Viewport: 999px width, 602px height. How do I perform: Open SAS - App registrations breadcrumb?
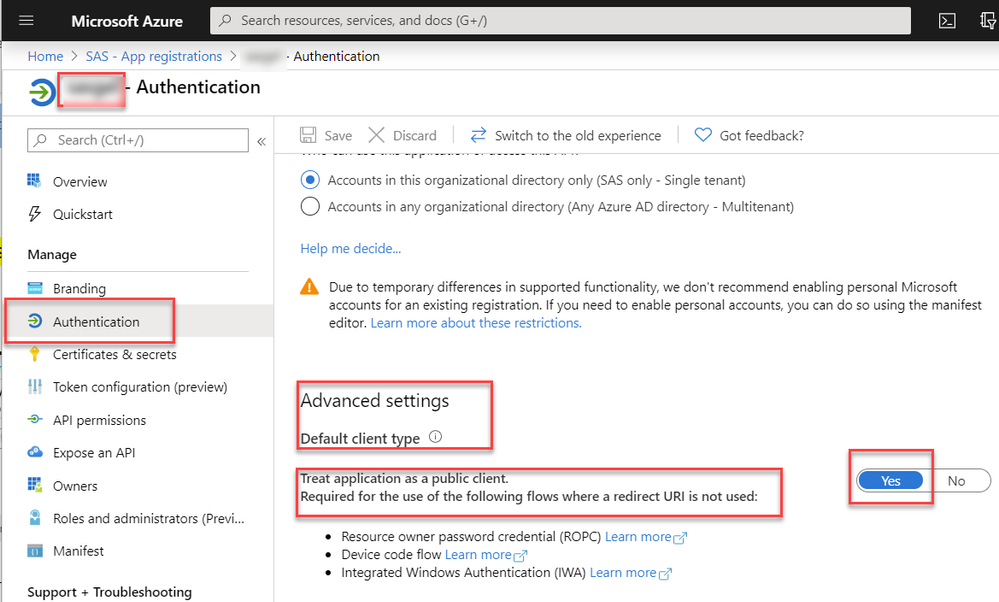pos(153,57)
